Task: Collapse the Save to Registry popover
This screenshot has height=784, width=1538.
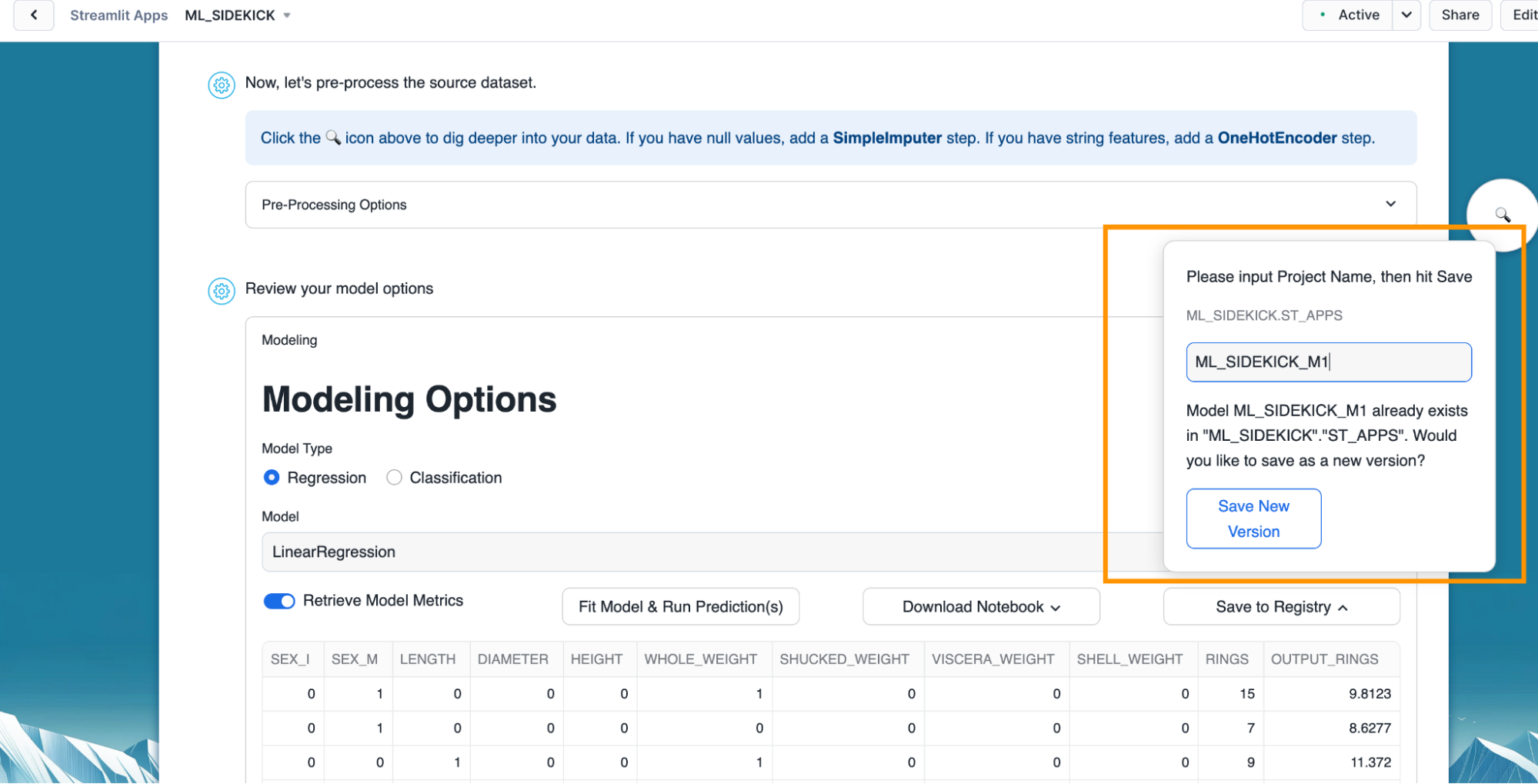Action: [1281, 607]
